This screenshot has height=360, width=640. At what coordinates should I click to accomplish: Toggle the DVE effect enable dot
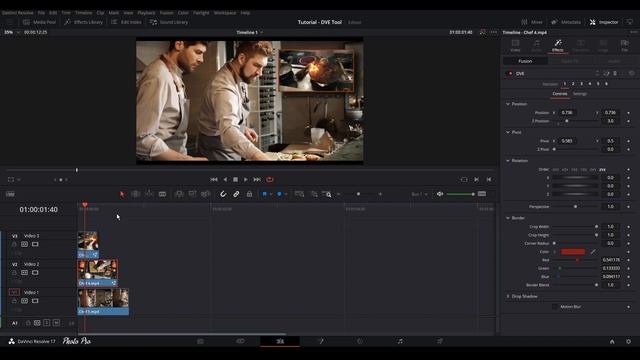pyautogui.click(x=510, y=73)
